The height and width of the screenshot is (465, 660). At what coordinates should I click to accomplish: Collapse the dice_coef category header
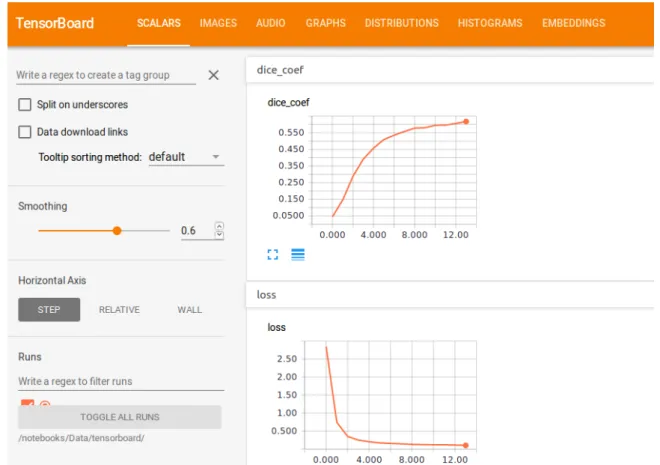pos(450,70)
